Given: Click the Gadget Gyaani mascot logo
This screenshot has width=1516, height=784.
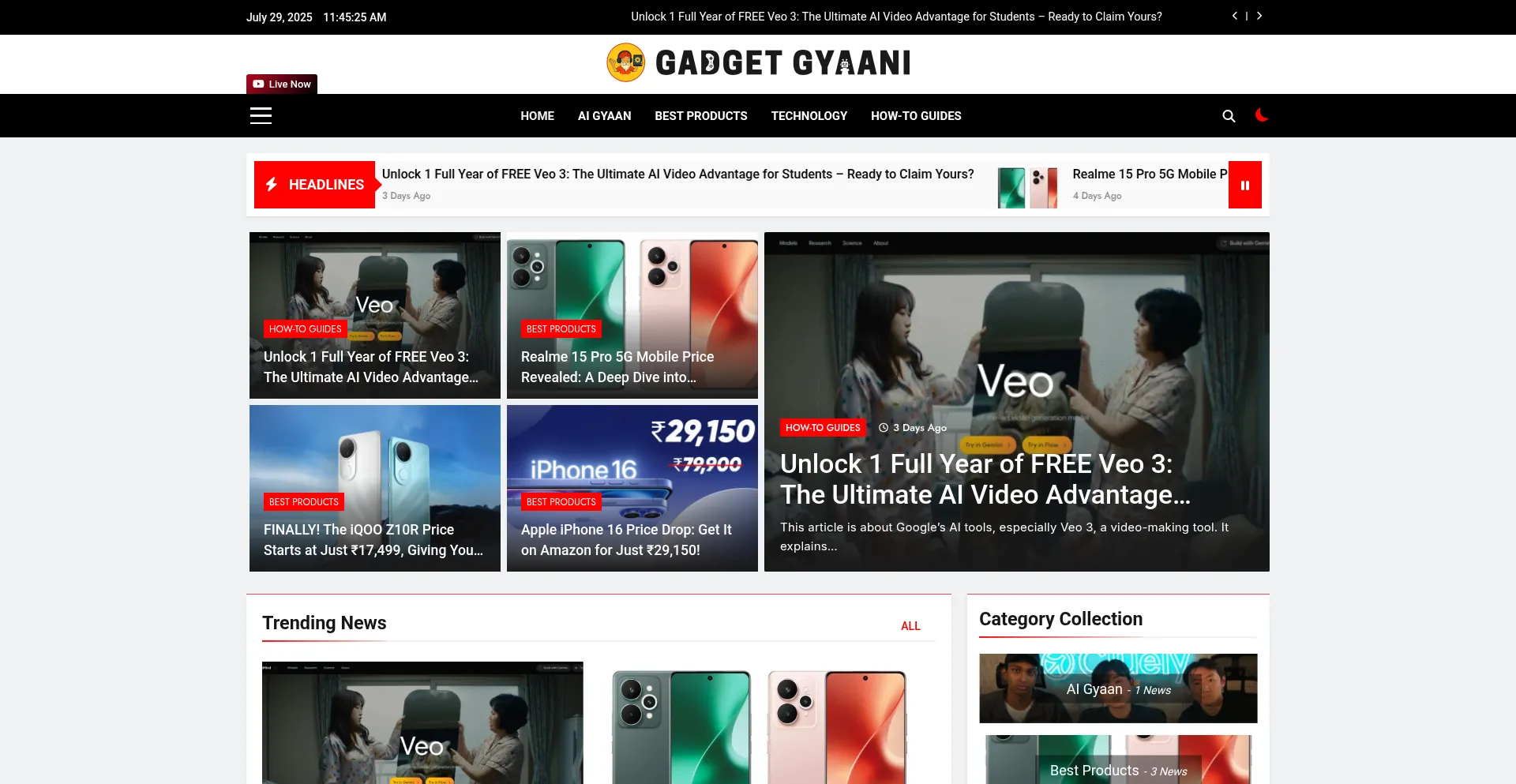Looking at the screenshot, I should [625, 62].
